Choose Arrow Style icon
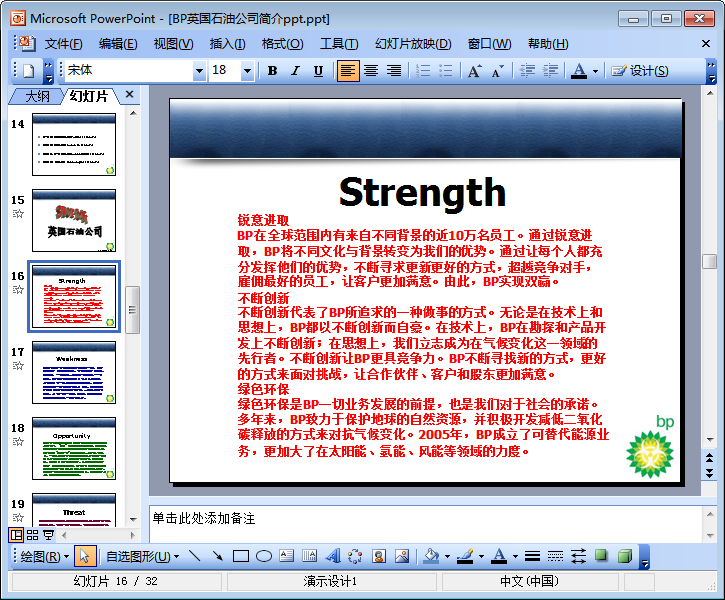The width and height of the screenshot is (725, 600). tap(578, 556)
